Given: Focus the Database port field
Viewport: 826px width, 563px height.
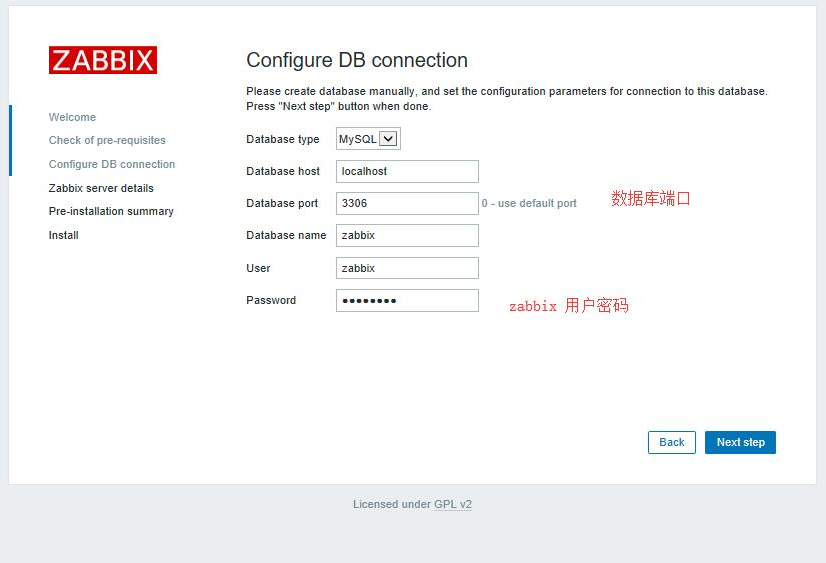Looking at the screenshot, I should pos(407,203).
